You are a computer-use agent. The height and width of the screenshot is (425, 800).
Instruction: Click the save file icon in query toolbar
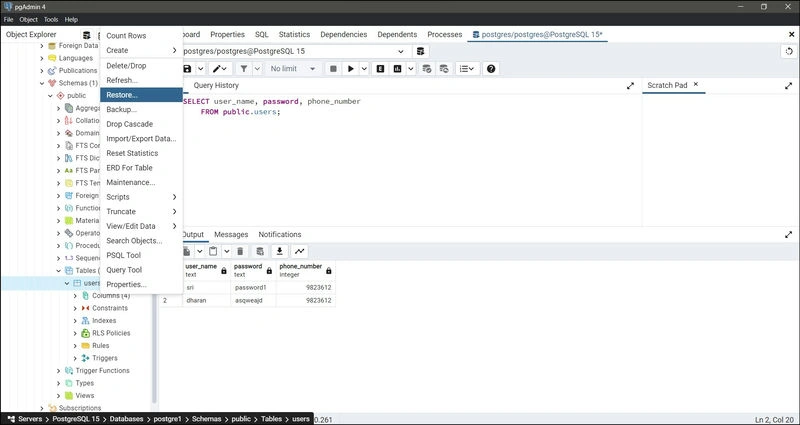187,69
